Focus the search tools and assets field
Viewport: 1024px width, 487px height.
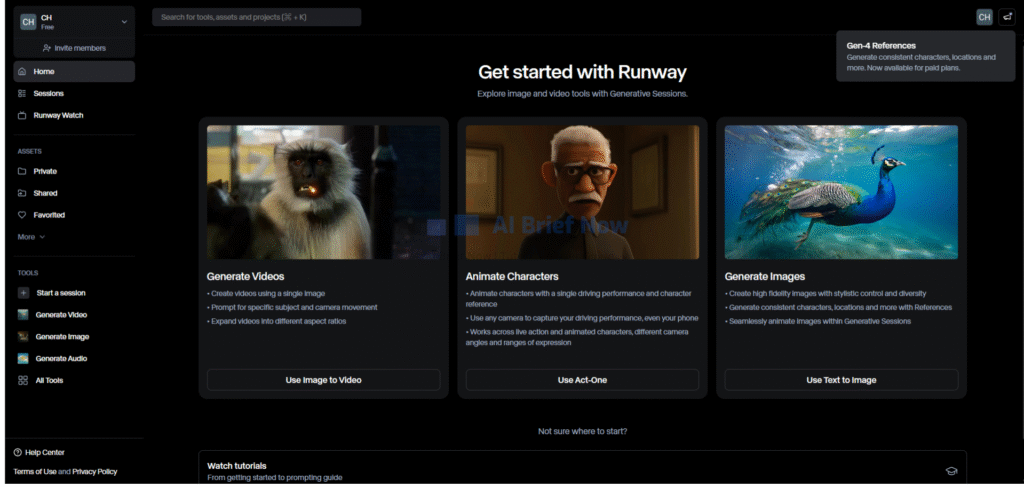click(257, 17)
